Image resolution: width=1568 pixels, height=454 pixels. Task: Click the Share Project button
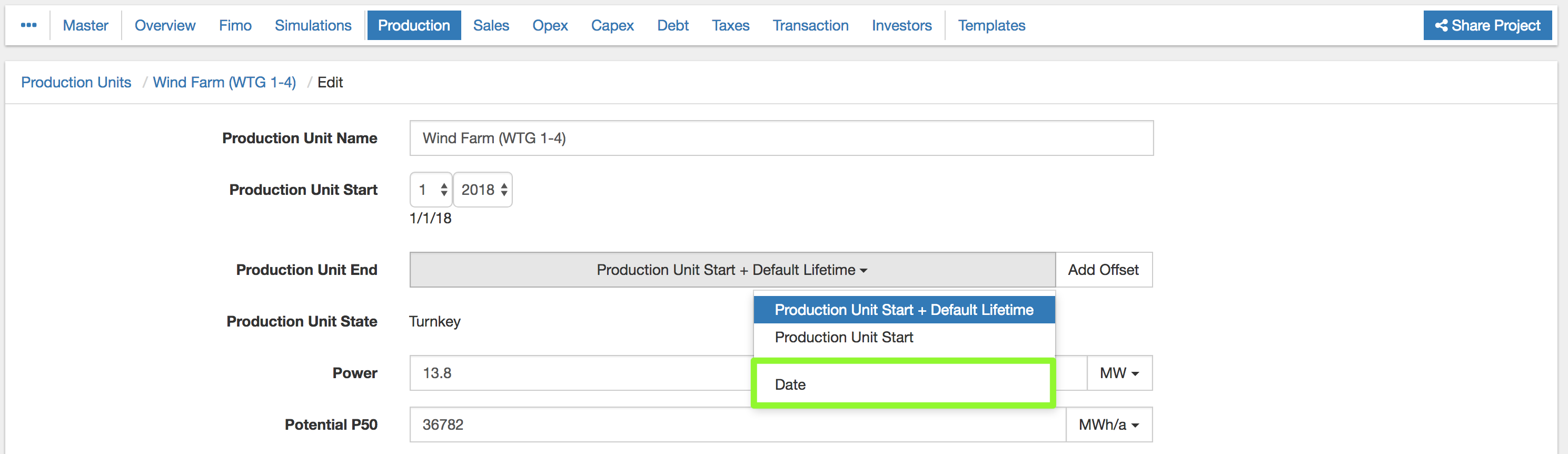[x=1487, y=26]
